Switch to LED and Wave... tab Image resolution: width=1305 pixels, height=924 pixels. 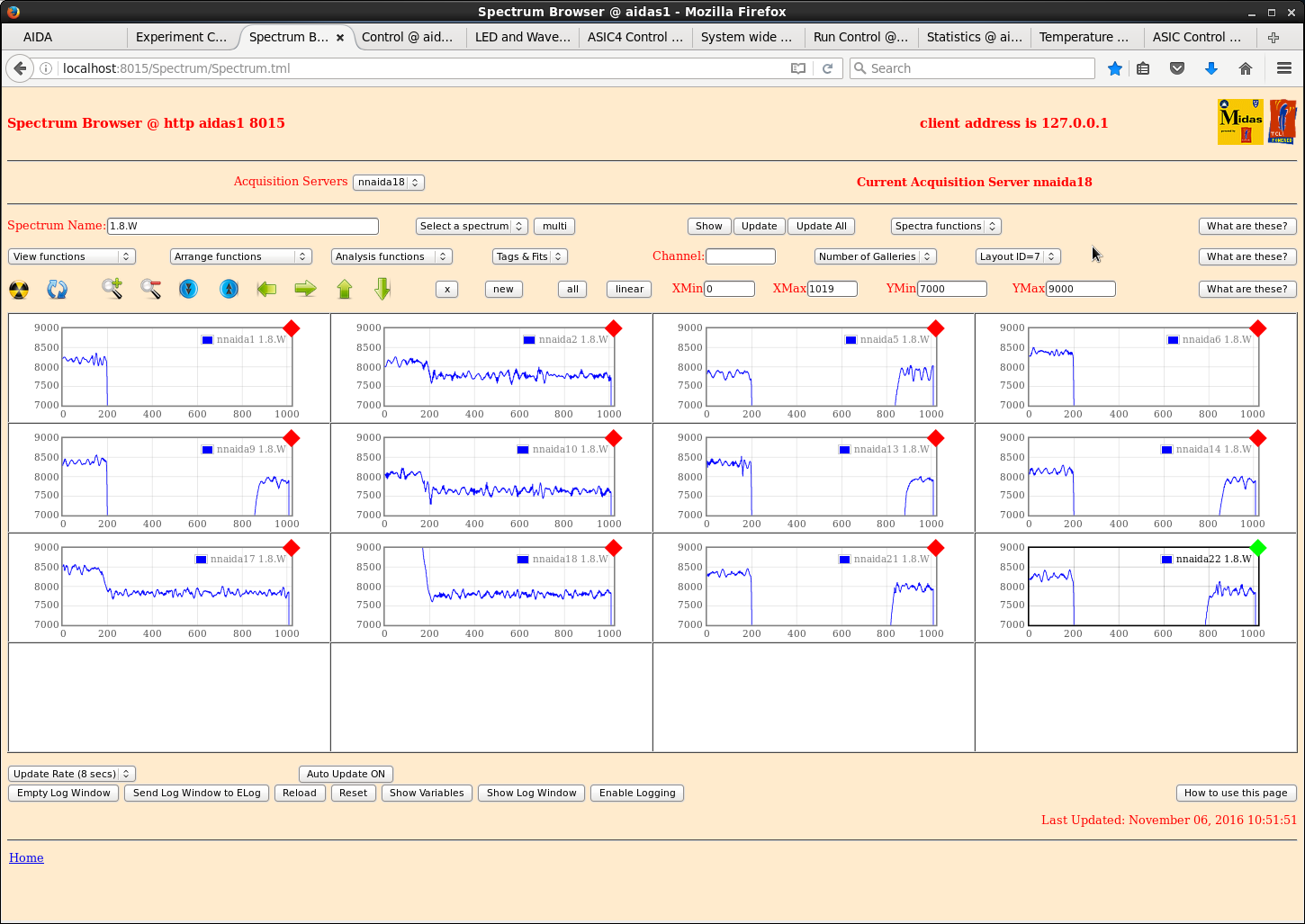point(523,37)
